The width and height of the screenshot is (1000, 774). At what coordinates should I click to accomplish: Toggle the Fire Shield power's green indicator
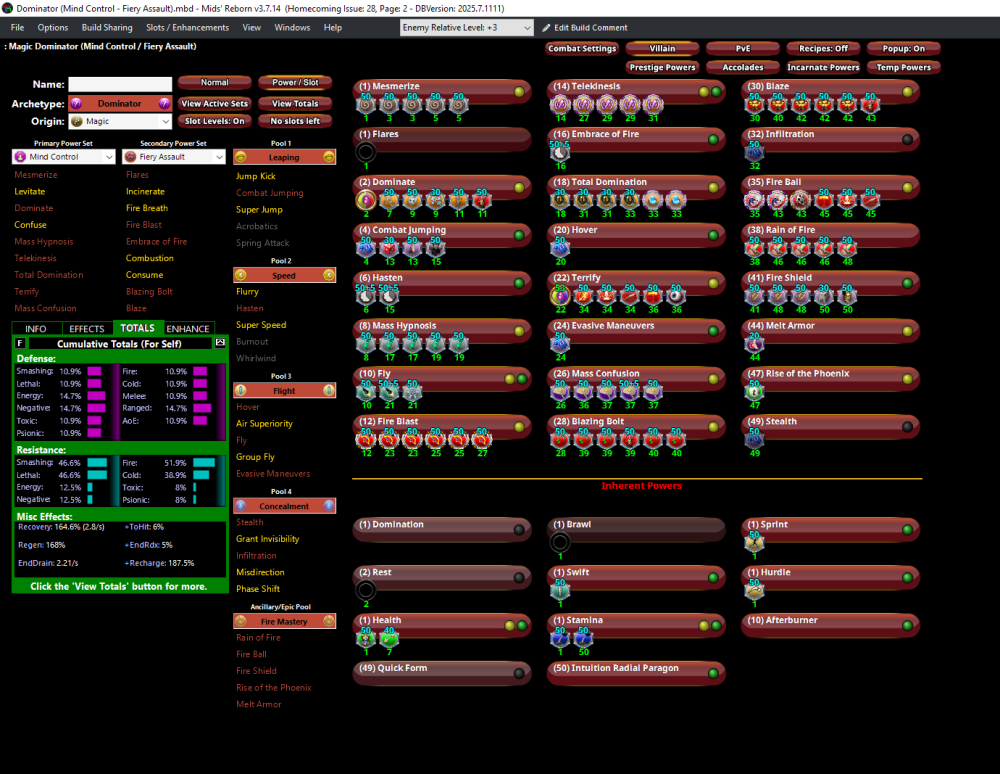(906, 284)
